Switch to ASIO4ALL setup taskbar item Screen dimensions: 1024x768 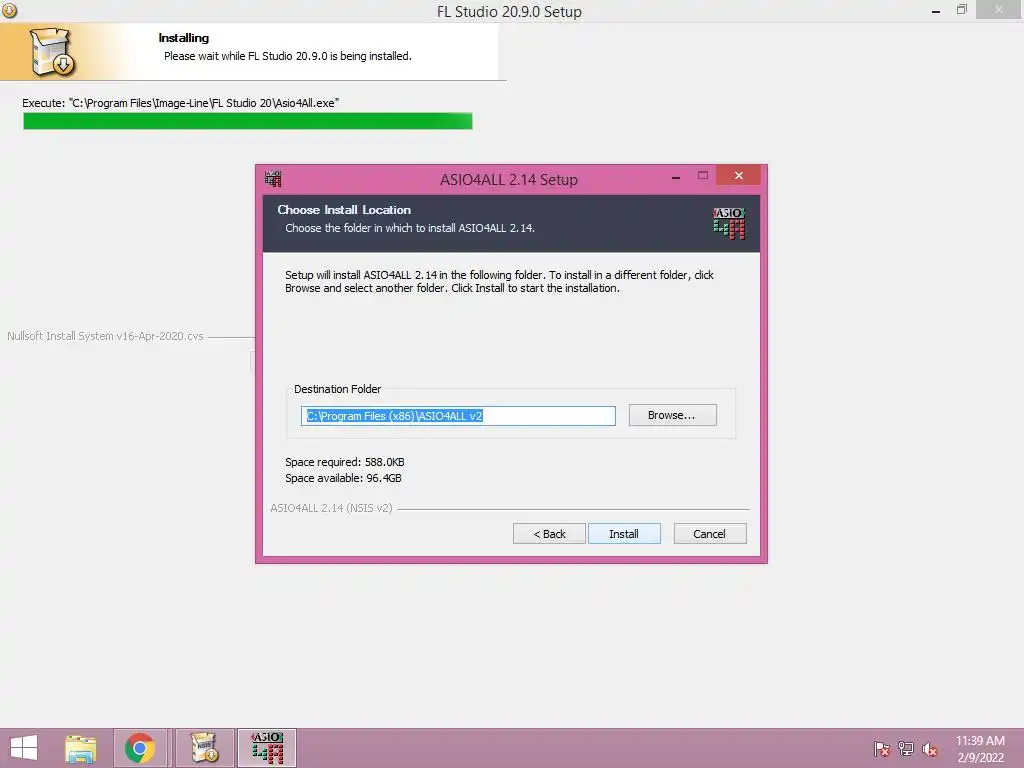(267, 748)
